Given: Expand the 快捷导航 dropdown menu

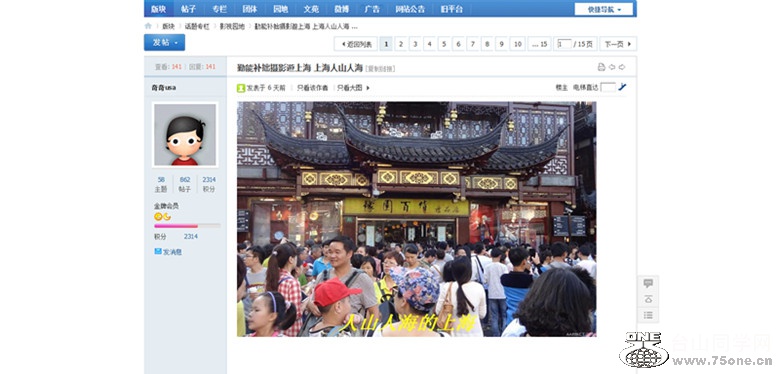Looking at the screenshot, I should click(604, 9).
